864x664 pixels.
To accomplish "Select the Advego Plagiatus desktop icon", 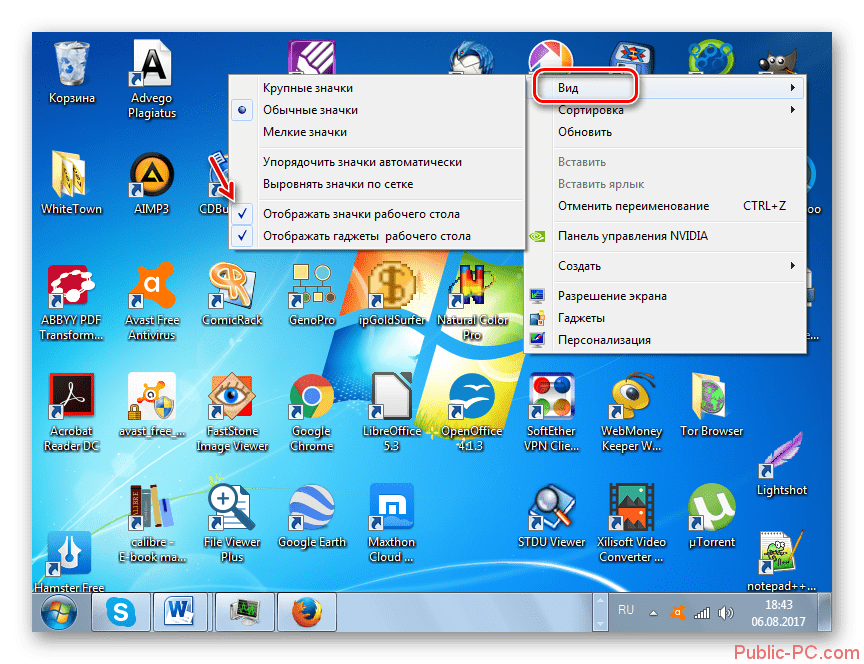I will pyautogui.click(x=152, y=79).
